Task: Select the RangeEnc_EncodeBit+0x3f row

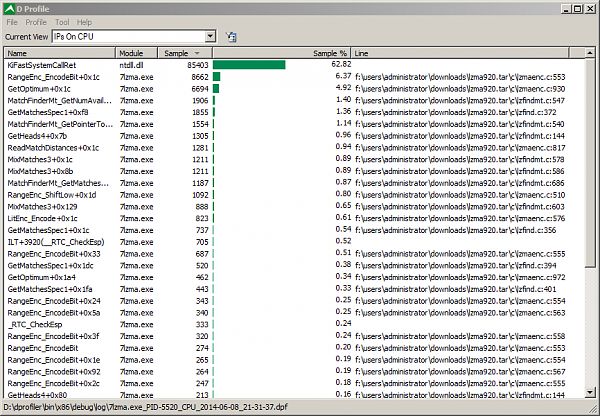Action: [x=295, y=336]
